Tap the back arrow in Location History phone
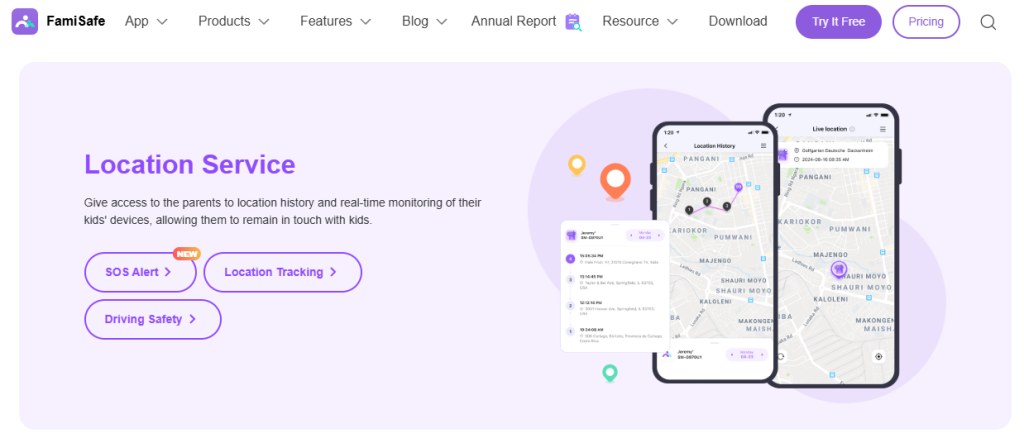Viewport: 1024px width, 438px height. click(666, 146)
